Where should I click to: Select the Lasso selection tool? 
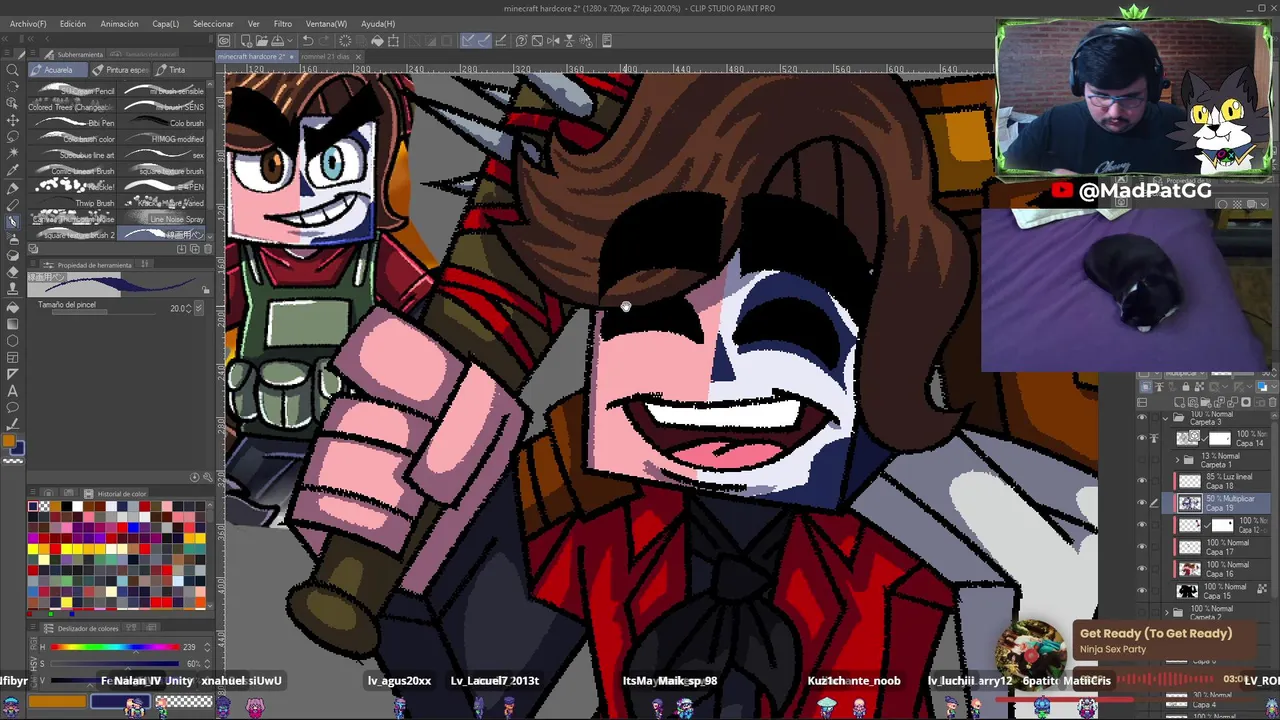13,136
